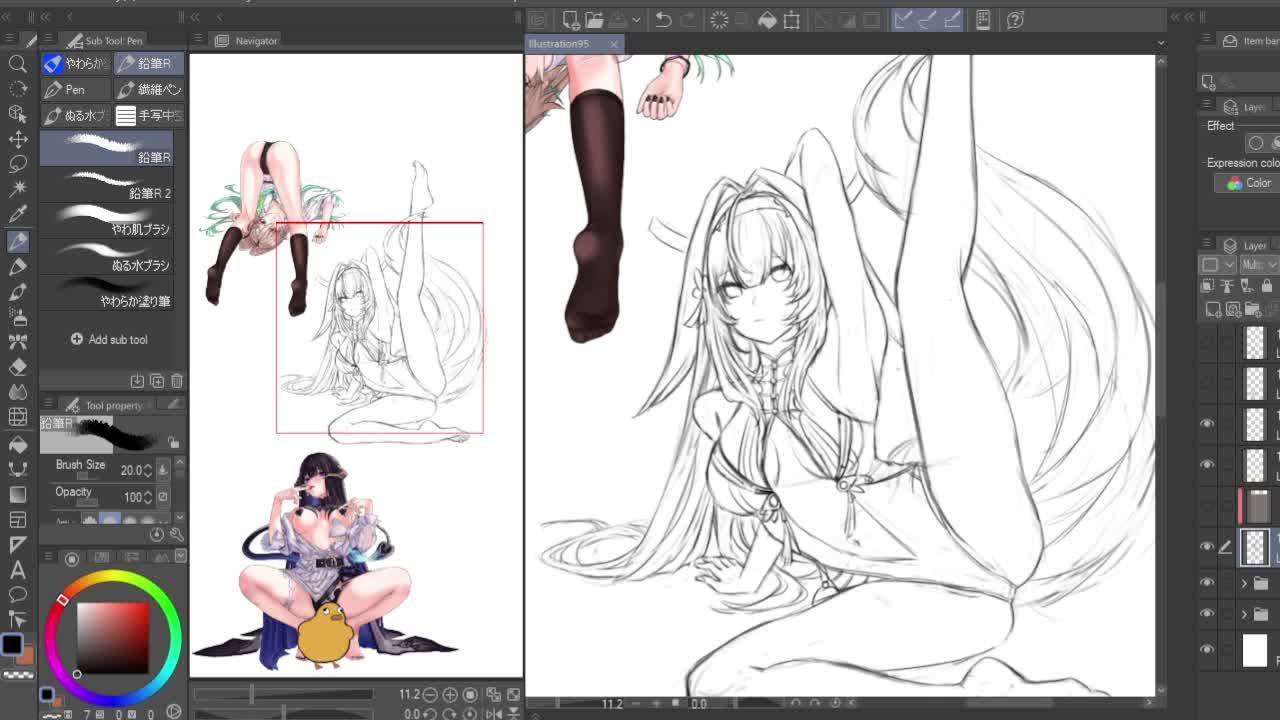Viewport: 1280px width, 720px height.
Task: Click the Clear (delete) spinner icon
Action: coord(719,20)
